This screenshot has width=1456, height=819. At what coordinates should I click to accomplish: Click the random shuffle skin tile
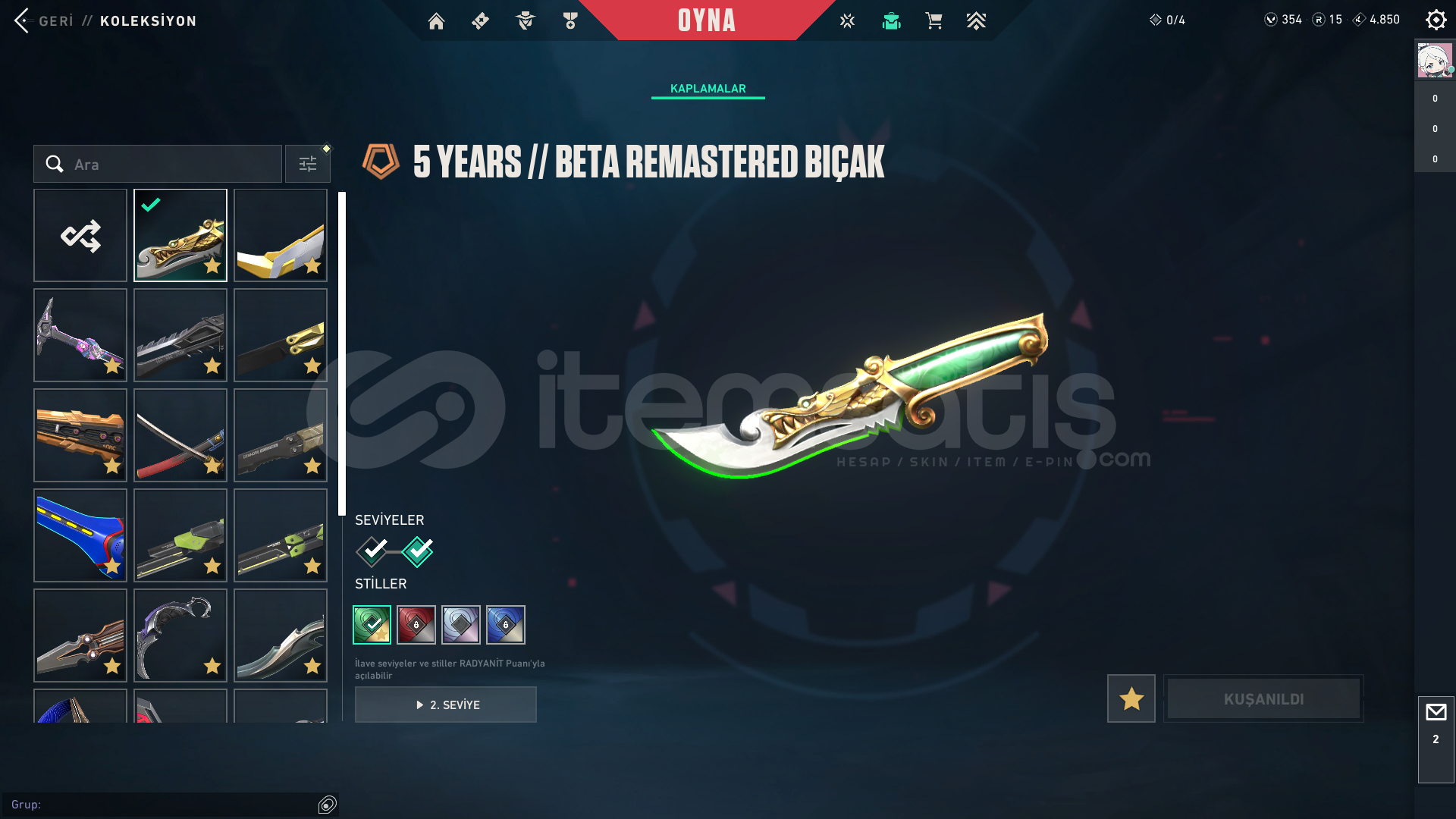pyautogui.click(x=80, y=235)
